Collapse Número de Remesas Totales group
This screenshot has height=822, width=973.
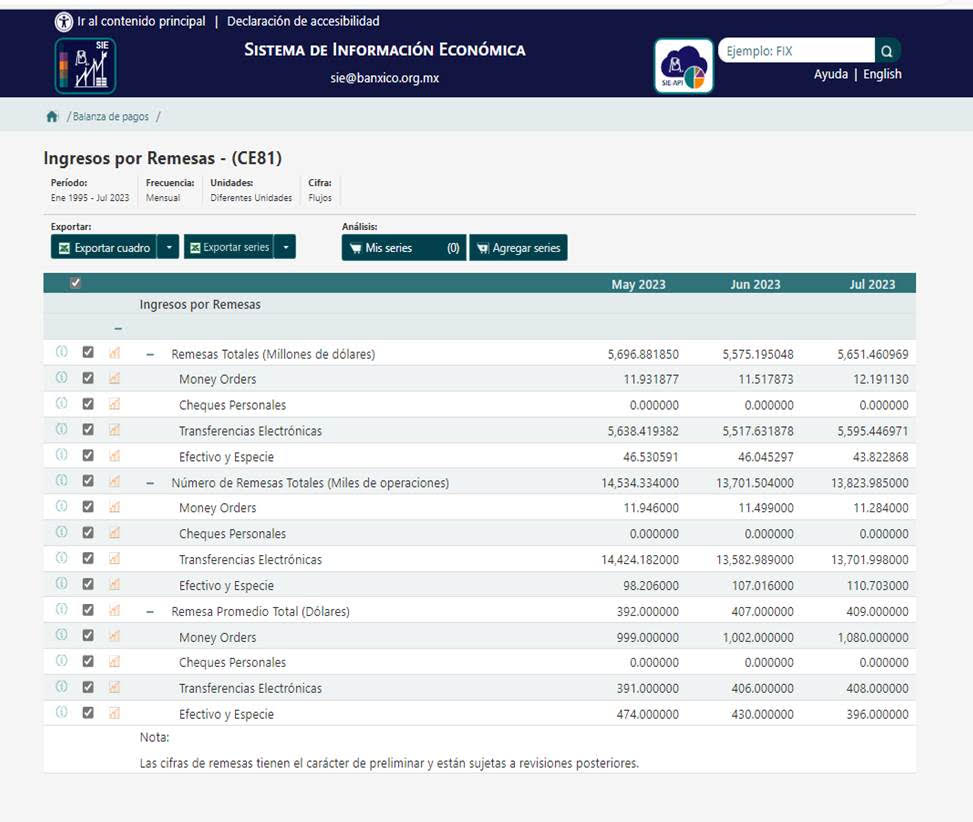coord(150,483)
